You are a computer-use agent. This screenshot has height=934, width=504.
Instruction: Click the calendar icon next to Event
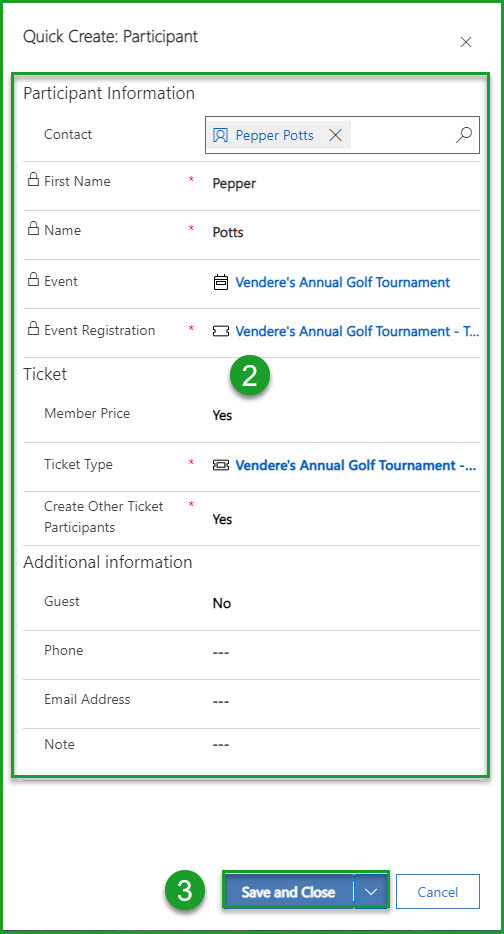(220, 282)
